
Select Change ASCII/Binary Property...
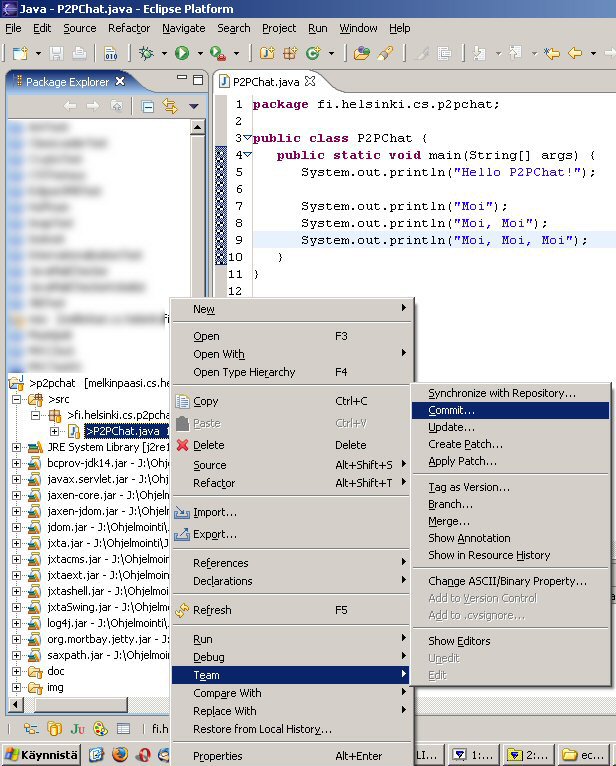[510, 581]
